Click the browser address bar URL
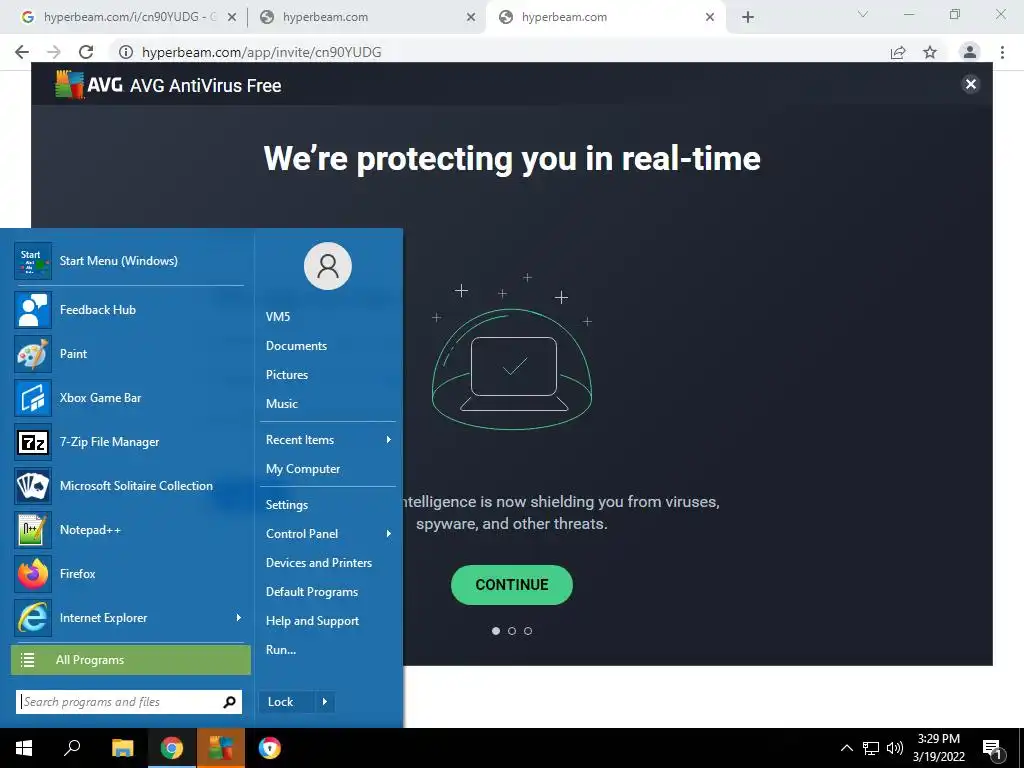This screenshot has height=768, width=1024. (261, 52)
